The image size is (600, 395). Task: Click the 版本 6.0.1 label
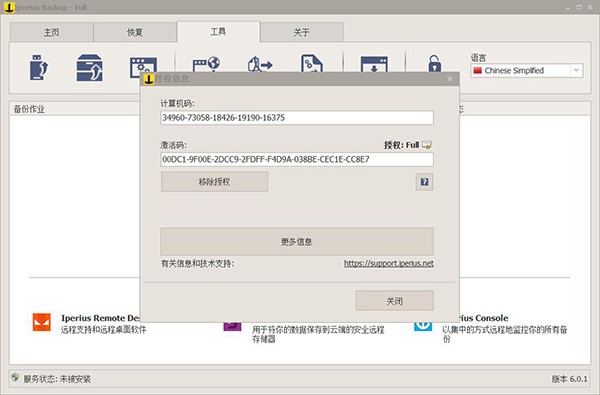pyautogui.click(x=569, y=379)
